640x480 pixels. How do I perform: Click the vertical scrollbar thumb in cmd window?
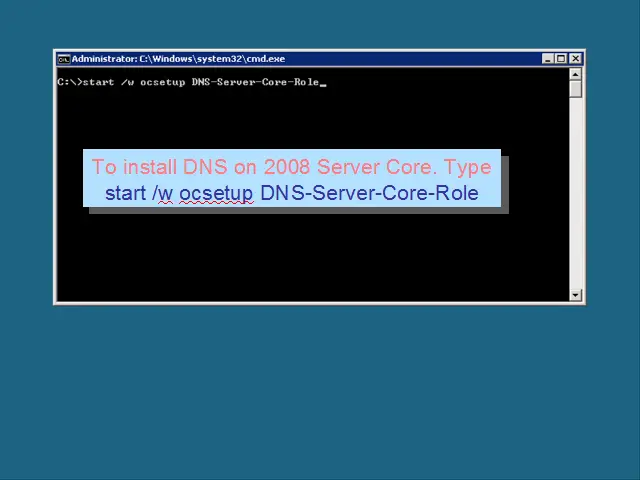[x=575, y=89]
